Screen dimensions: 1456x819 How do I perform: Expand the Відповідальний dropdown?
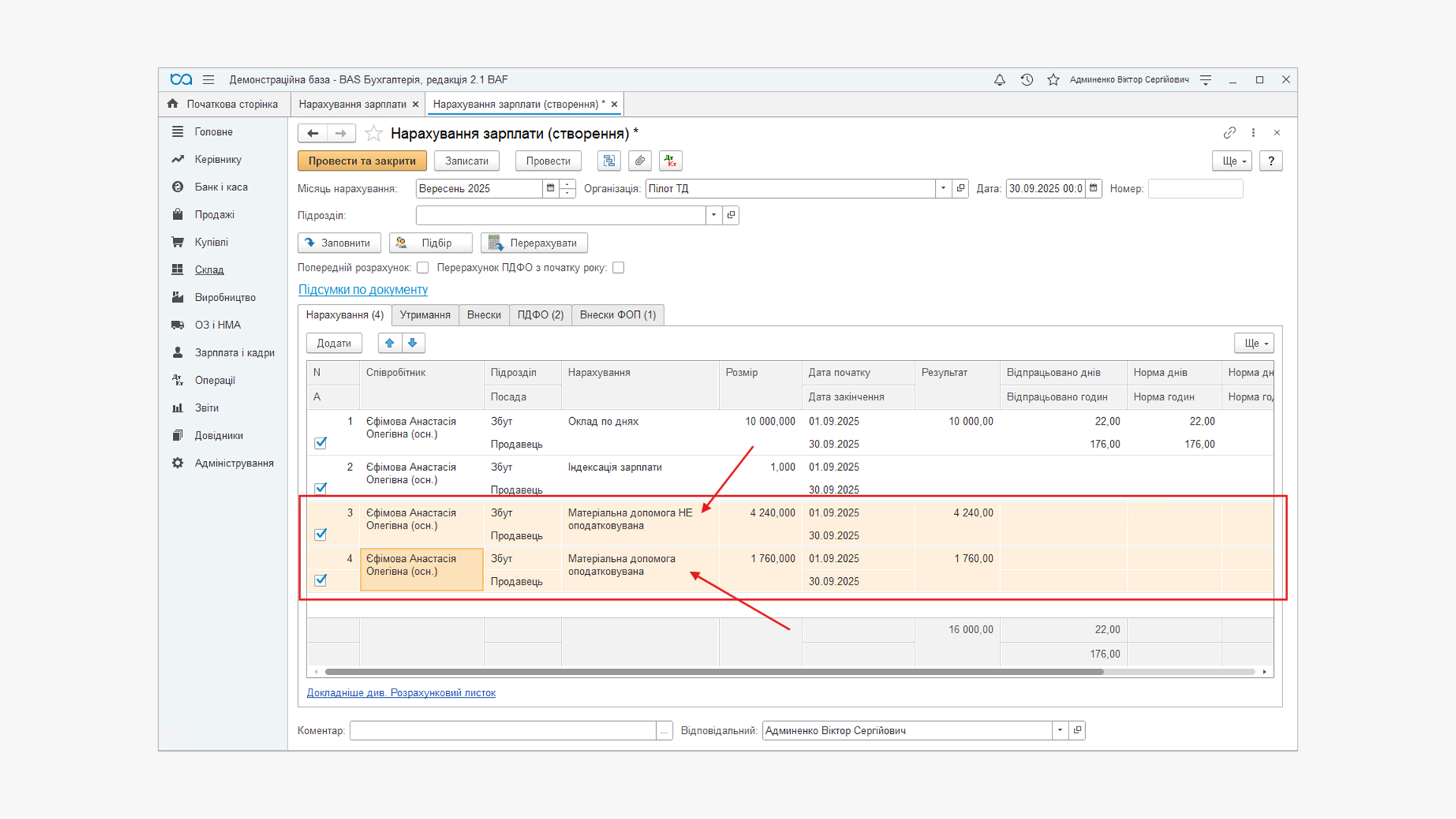point(1059,730)
